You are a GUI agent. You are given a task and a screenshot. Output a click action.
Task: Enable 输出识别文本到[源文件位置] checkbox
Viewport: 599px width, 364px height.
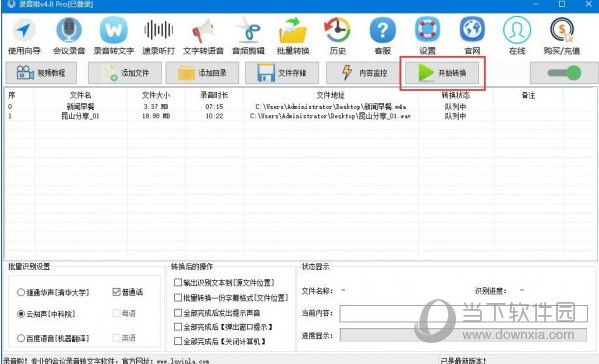178,283
